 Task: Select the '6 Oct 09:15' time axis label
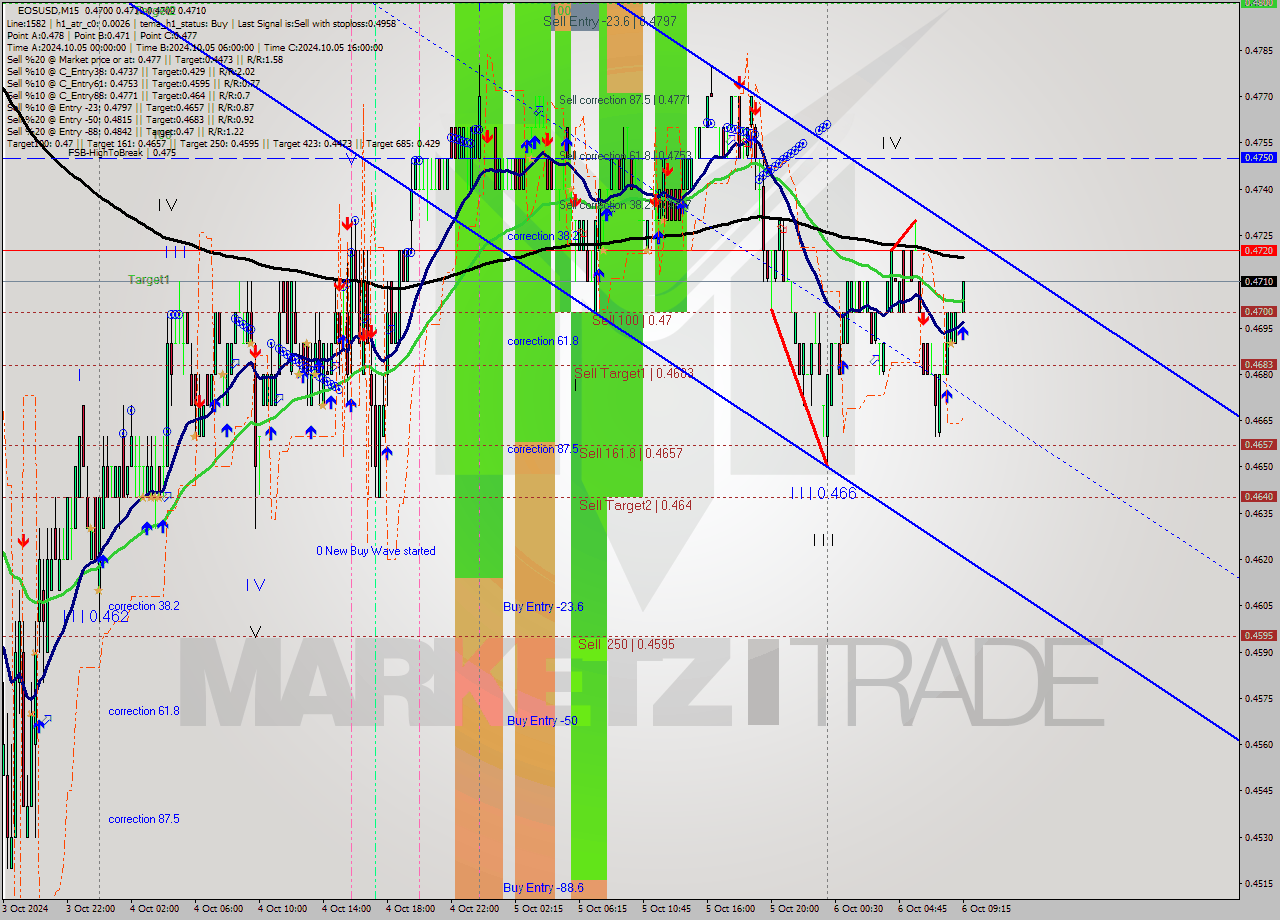coord(986,909)
